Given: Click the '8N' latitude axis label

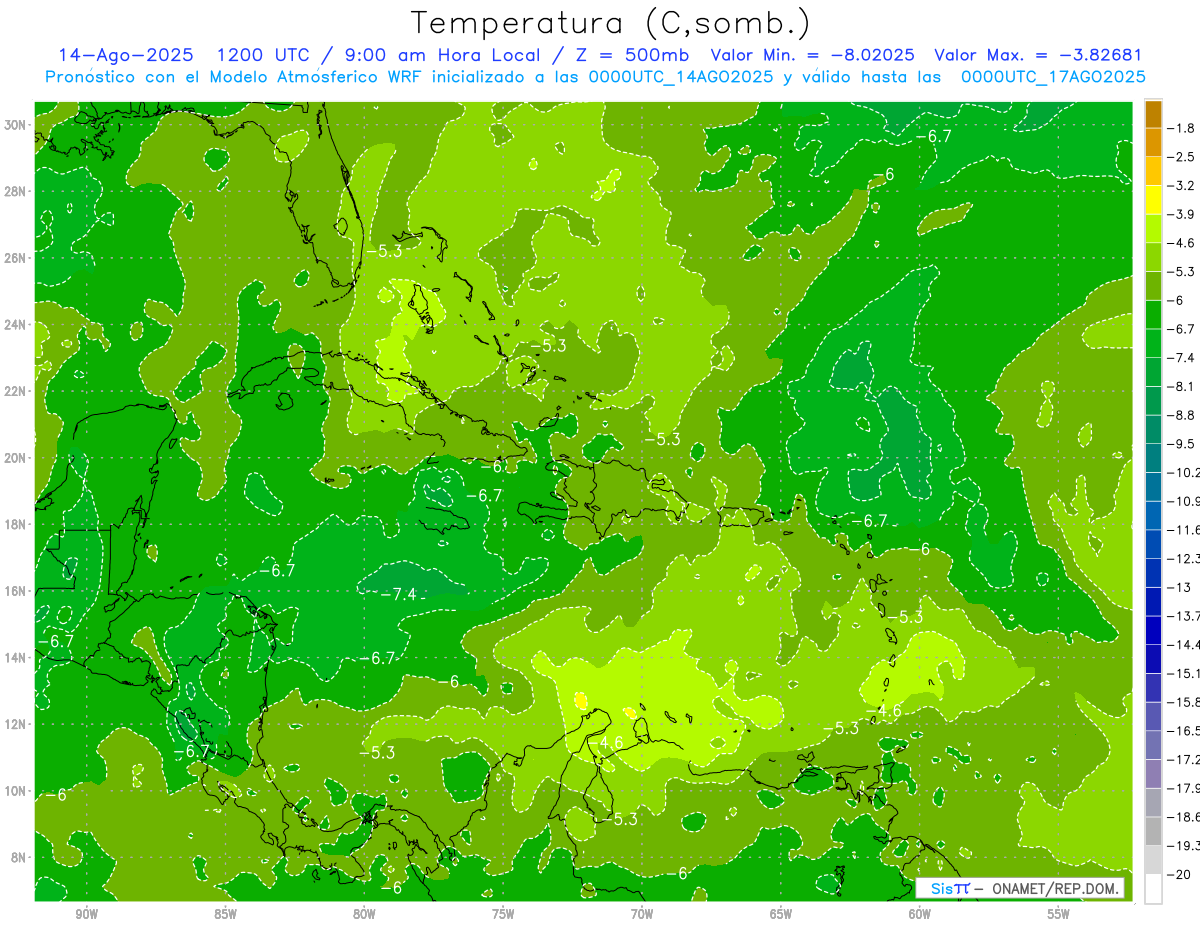Looking at the screenshot, I should tap(20, 857).
